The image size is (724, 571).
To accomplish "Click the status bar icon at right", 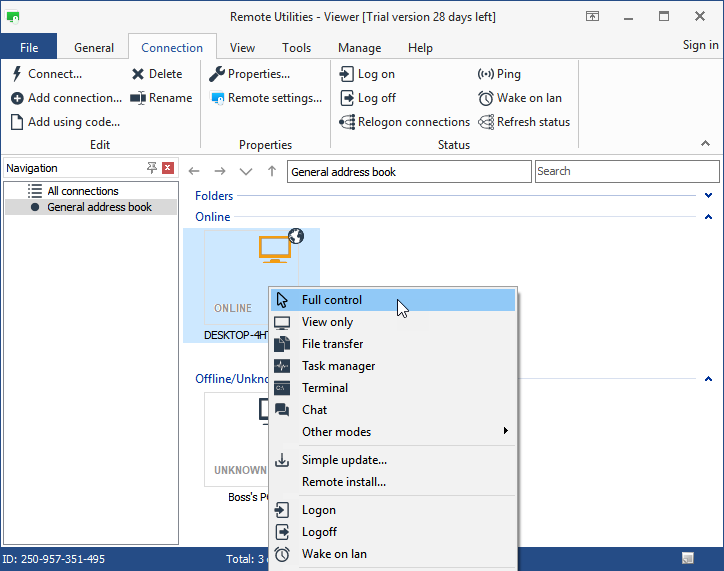I will coord(688,559).
